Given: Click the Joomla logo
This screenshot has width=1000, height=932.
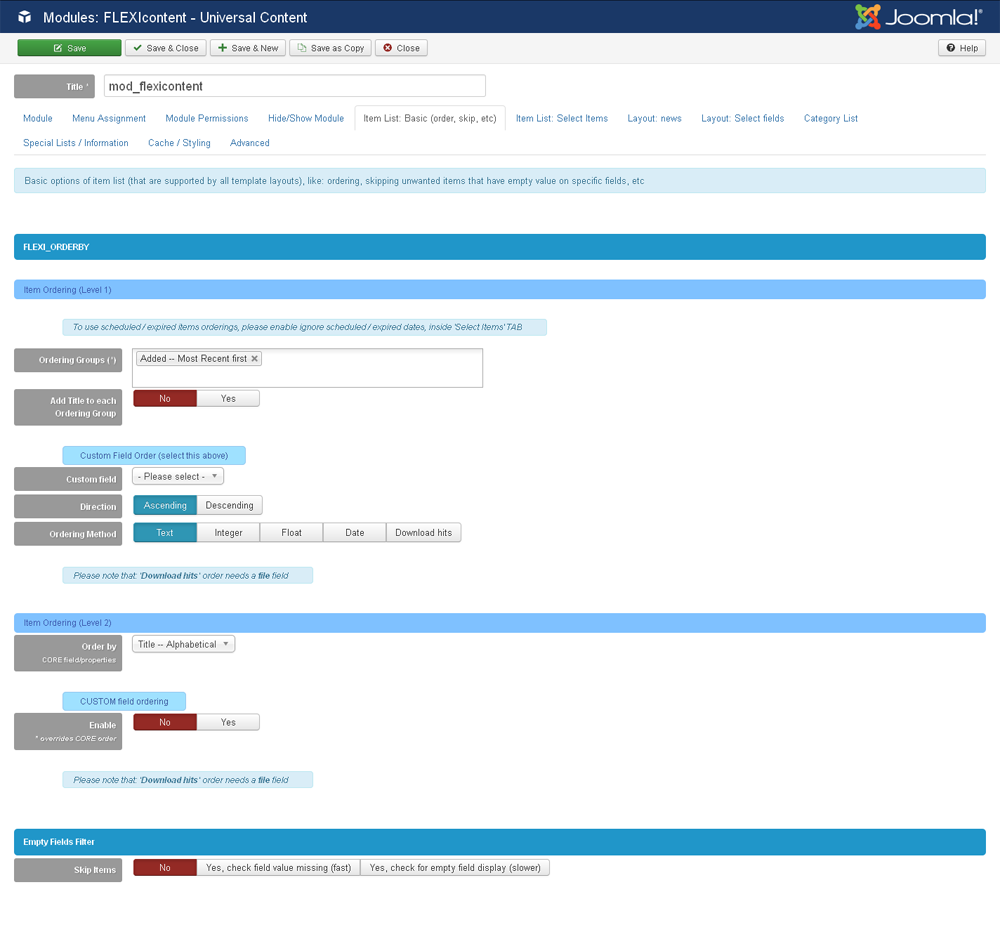Looking at the screenshot, I should pyautogui.click(x=918, y=17).
